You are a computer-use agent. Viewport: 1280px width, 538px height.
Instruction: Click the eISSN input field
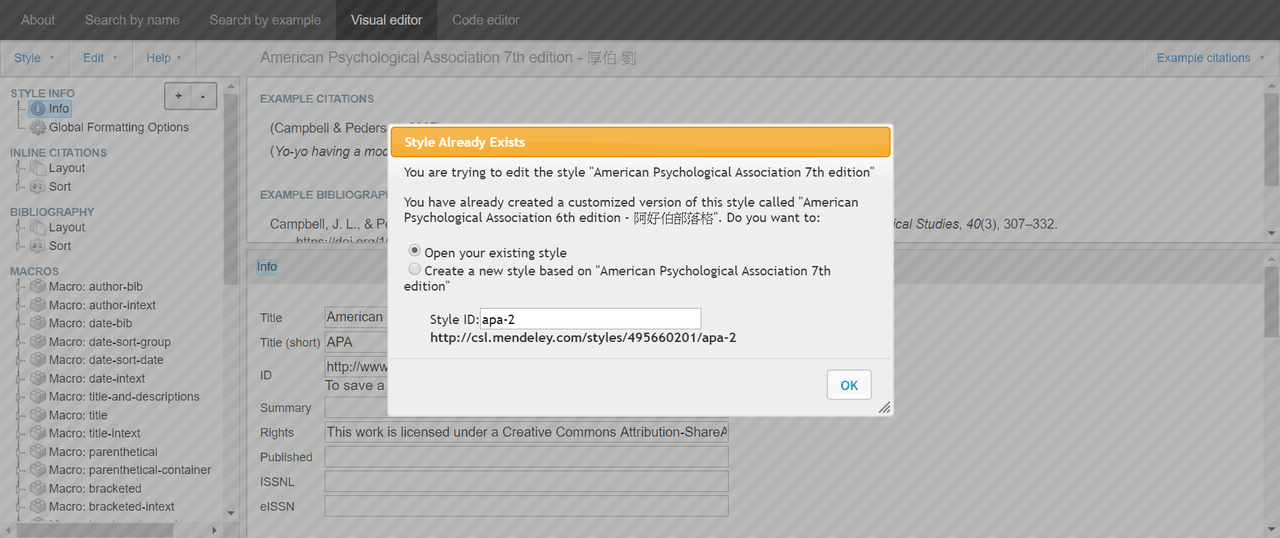[x=526, y=506]
